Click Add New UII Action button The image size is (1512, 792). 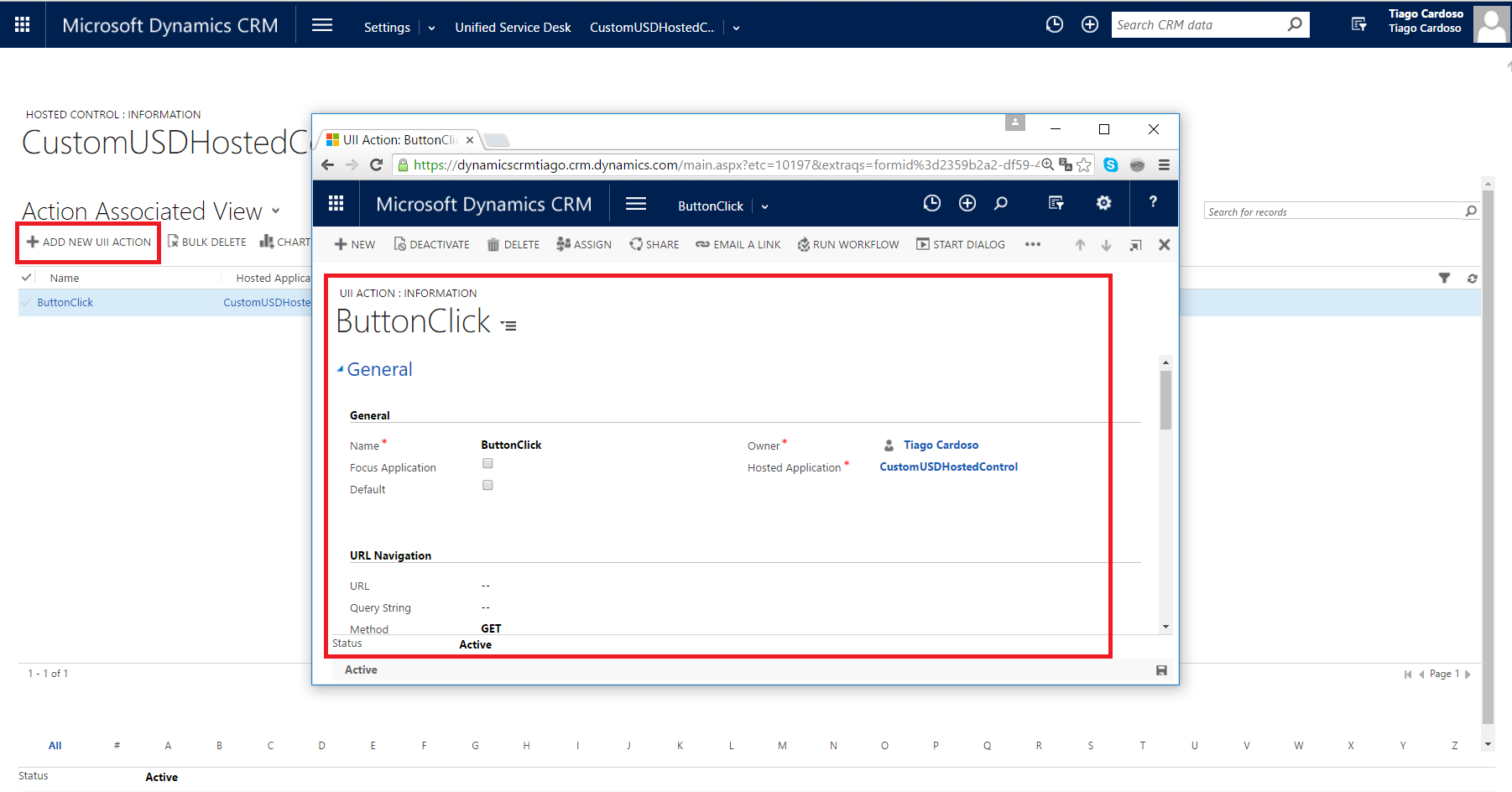click(89, 242)
